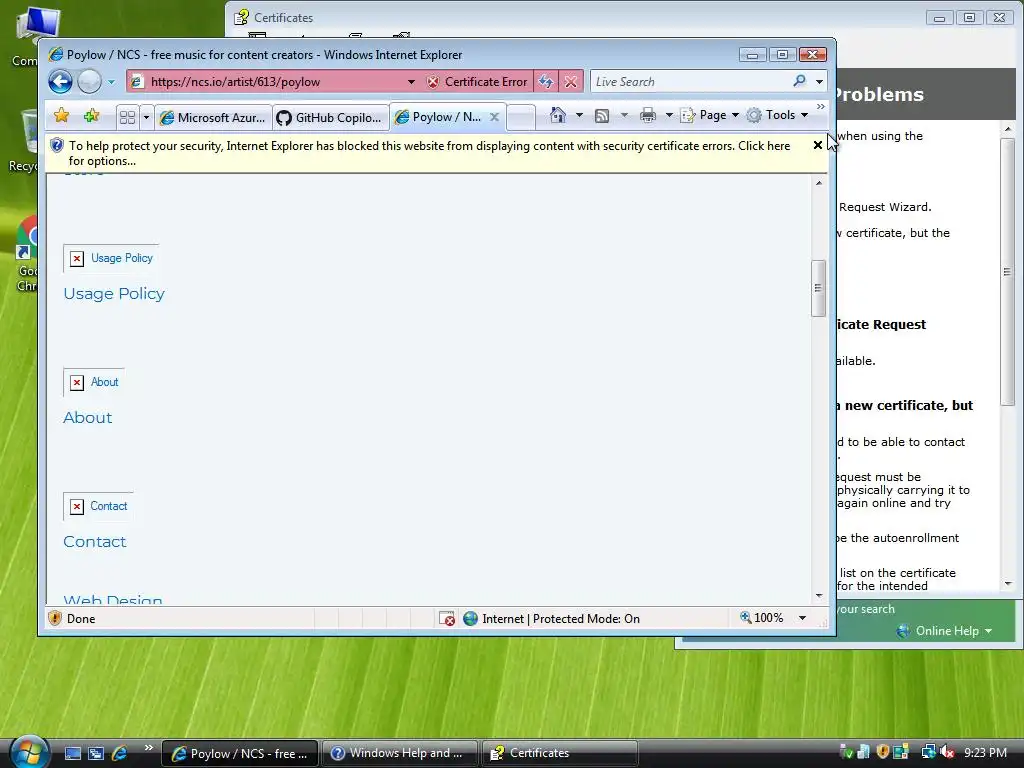Open the Contact link
The image size is (1024, 768).
[95, 542]
